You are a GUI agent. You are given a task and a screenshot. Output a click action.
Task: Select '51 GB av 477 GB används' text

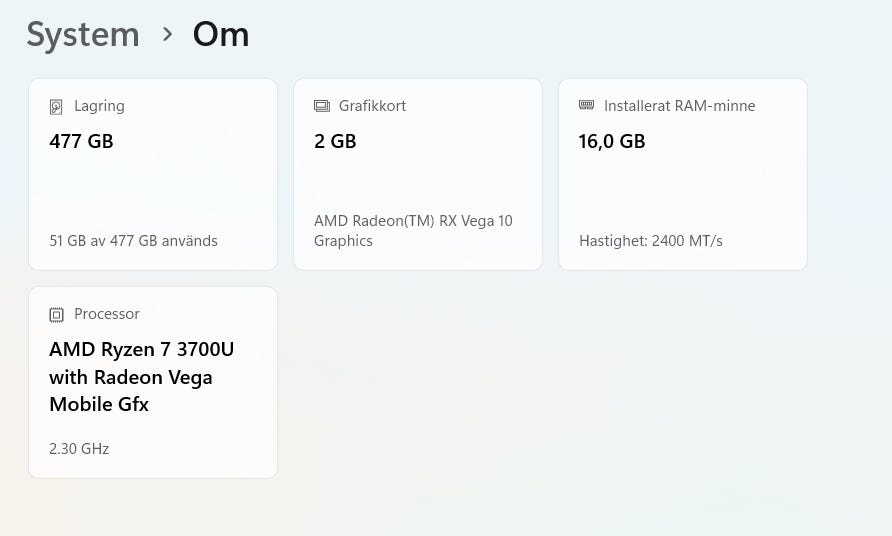click(134, 241)
